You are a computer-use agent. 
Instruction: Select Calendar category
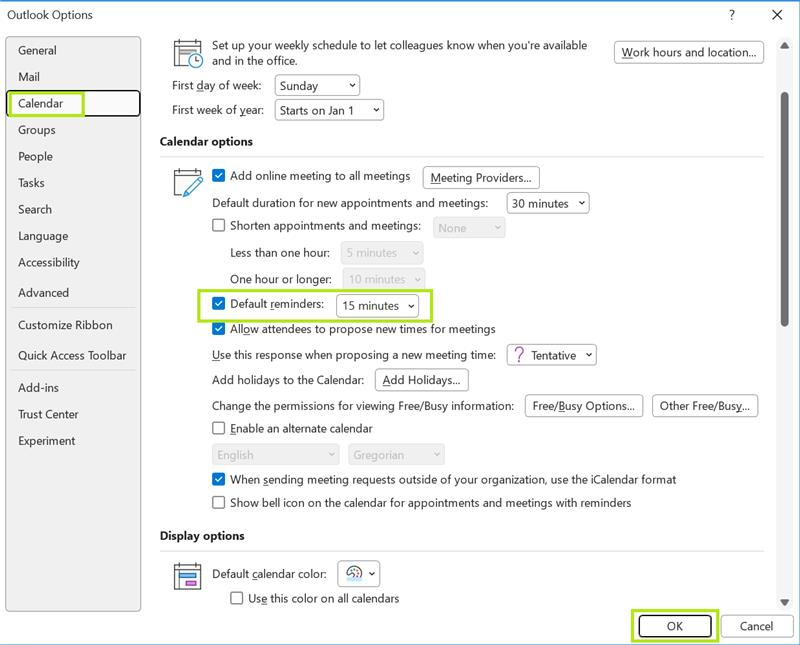(73, 103)
